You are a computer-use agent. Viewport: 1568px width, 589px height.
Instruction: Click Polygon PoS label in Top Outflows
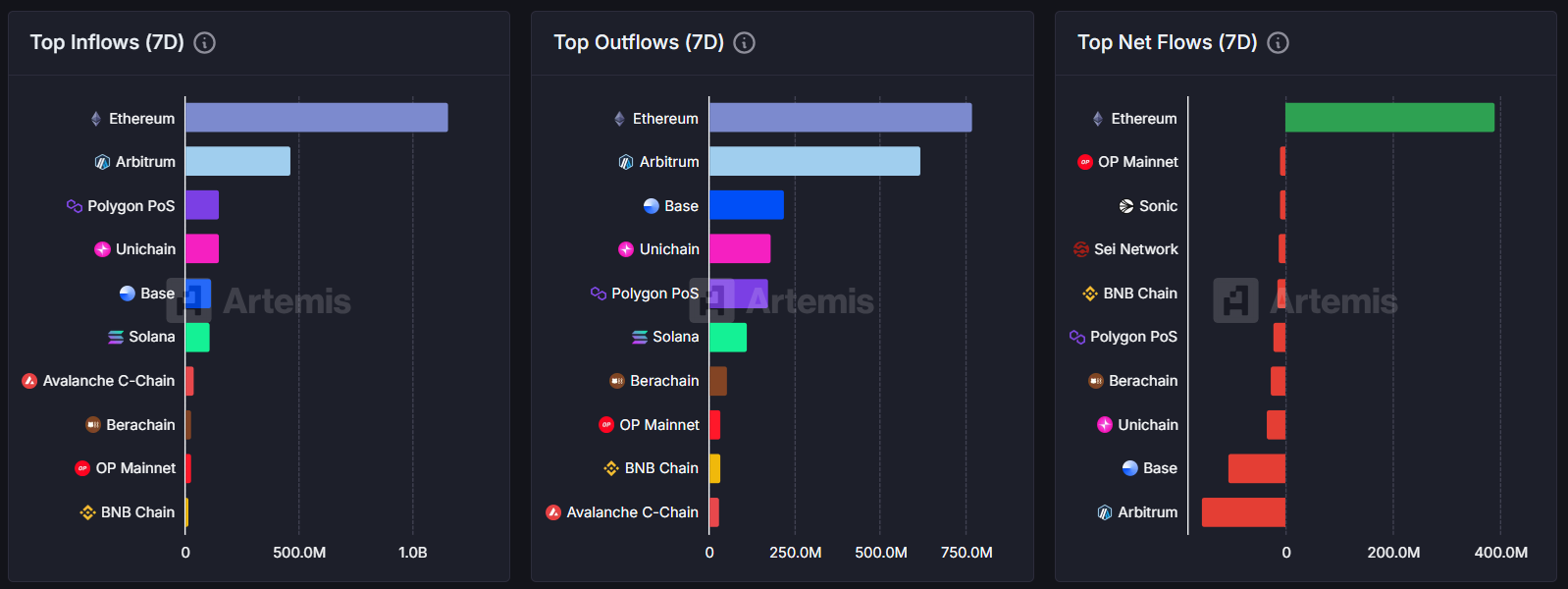[655, 294]
